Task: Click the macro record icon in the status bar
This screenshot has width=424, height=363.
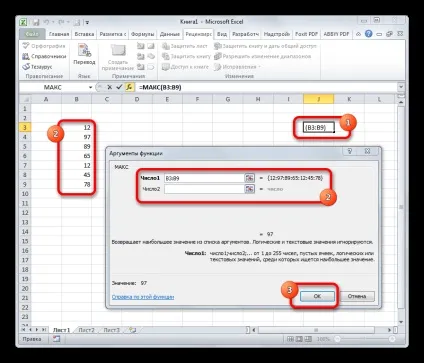Action: tap(57, 339)
